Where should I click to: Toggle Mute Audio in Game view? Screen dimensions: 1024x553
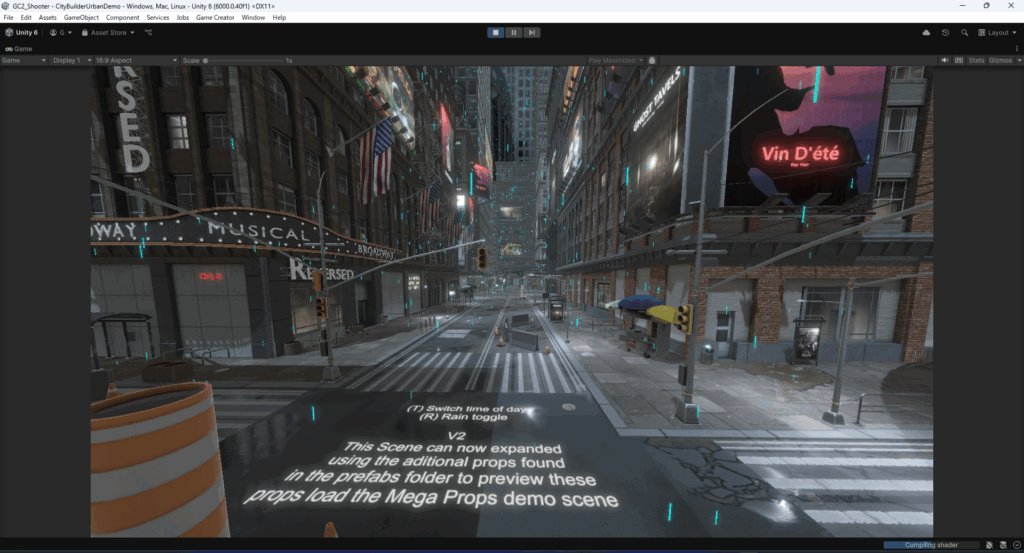pos(945,60)
